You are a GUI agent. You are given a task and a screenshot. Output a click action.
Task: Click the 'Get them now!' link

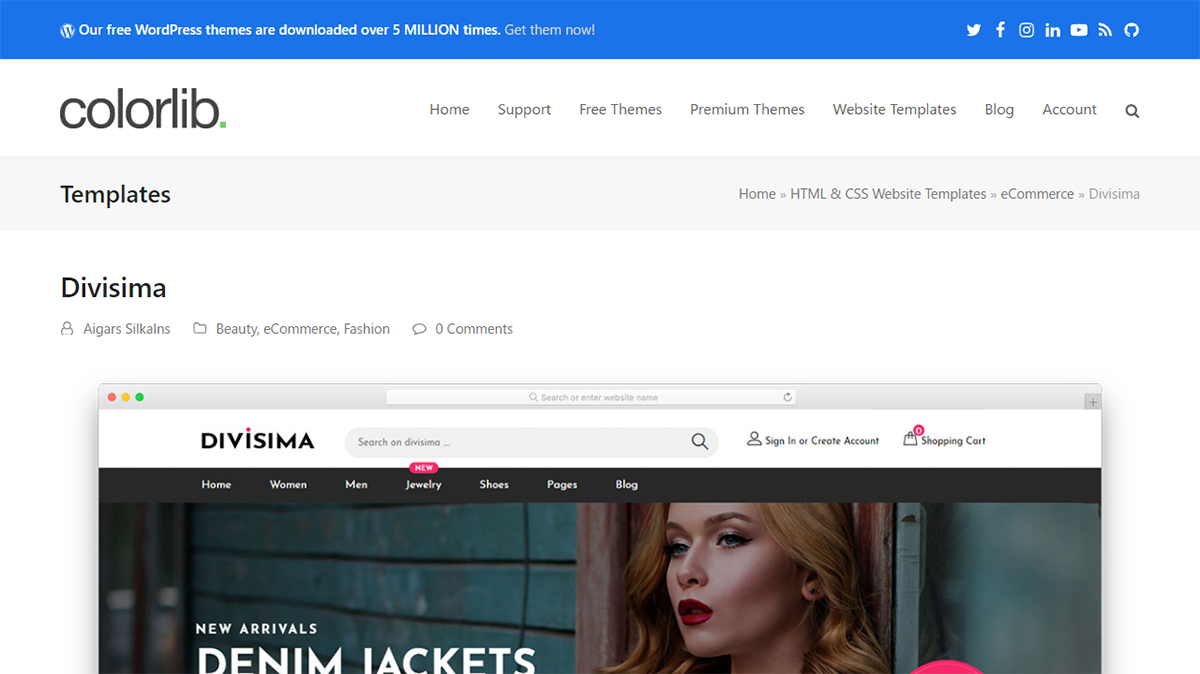(x=549, y=30)
